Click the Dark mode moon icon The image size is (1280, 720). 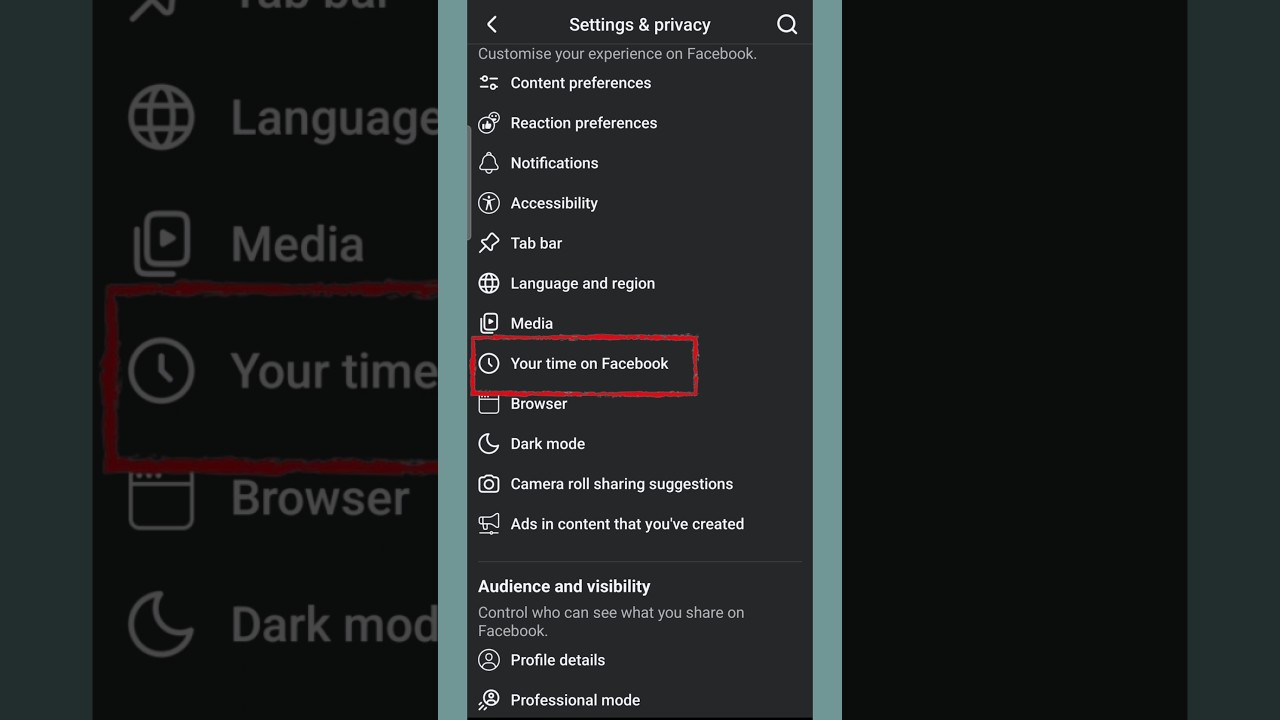489,443
